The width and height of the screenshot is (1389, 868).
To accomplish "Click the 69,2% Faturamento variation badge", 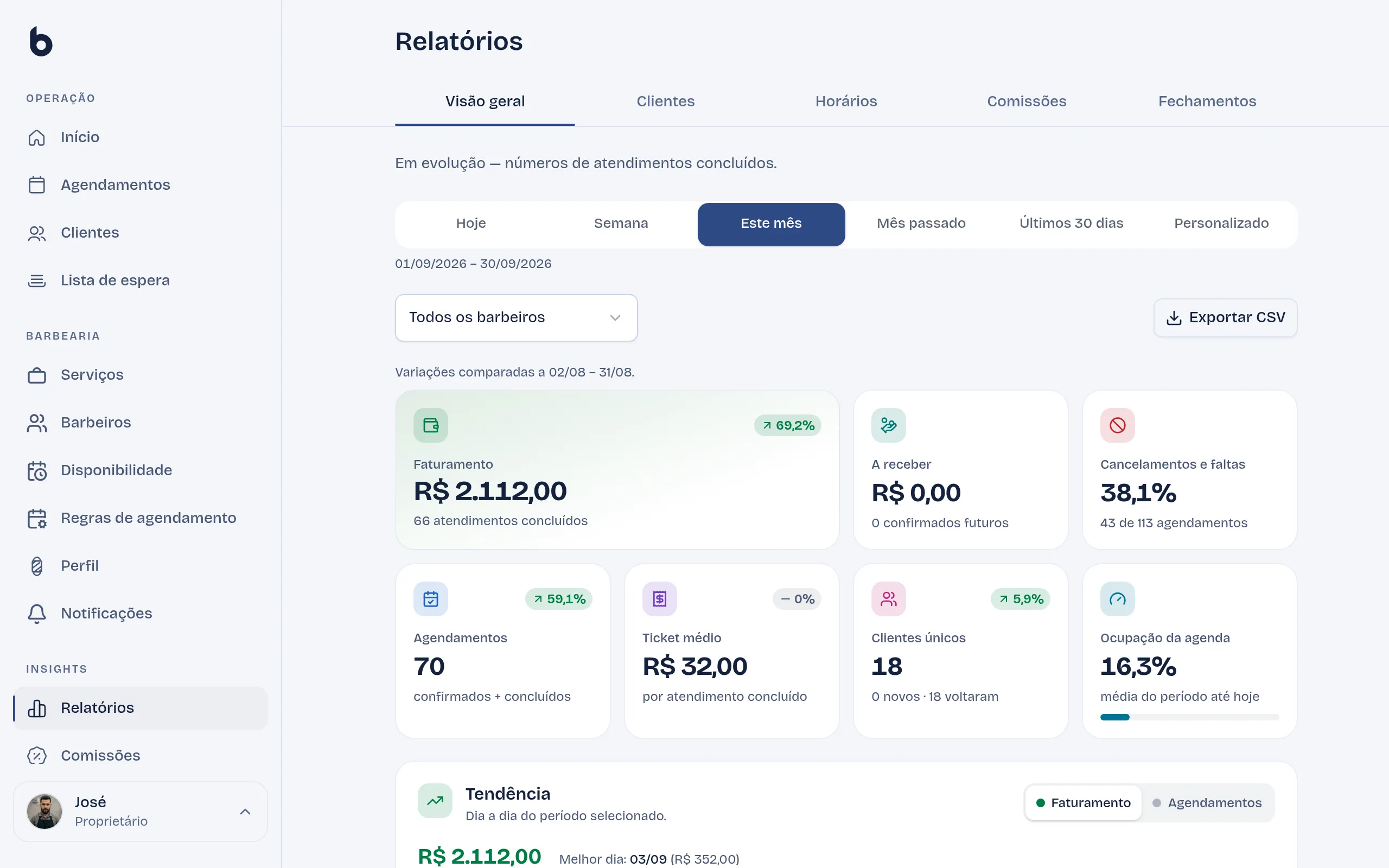I will pyautogui.click(x=787, y=425).
